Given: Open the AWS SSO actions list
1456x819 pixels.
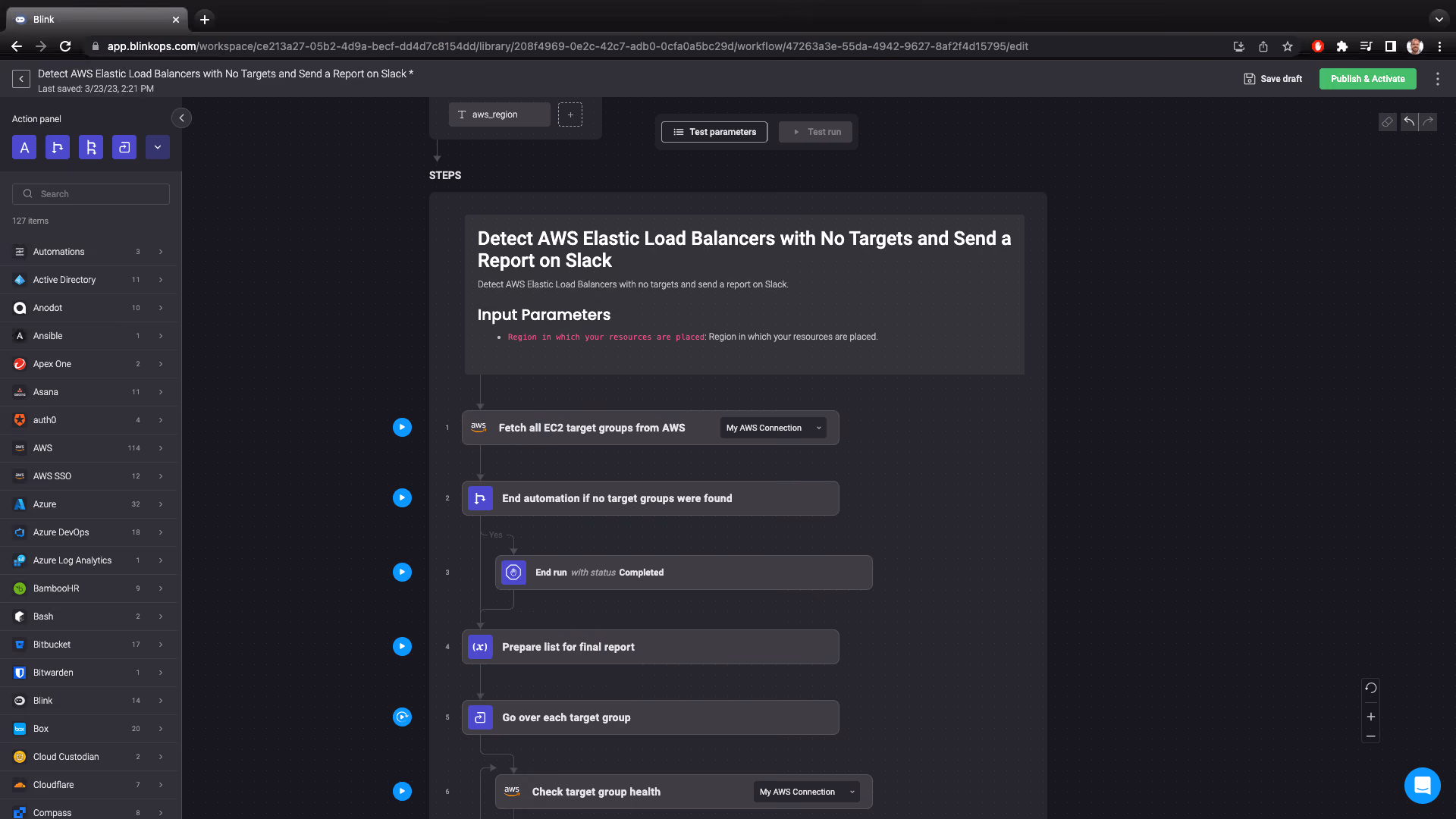Looking at the screenshot, I should tap(91, 476).
